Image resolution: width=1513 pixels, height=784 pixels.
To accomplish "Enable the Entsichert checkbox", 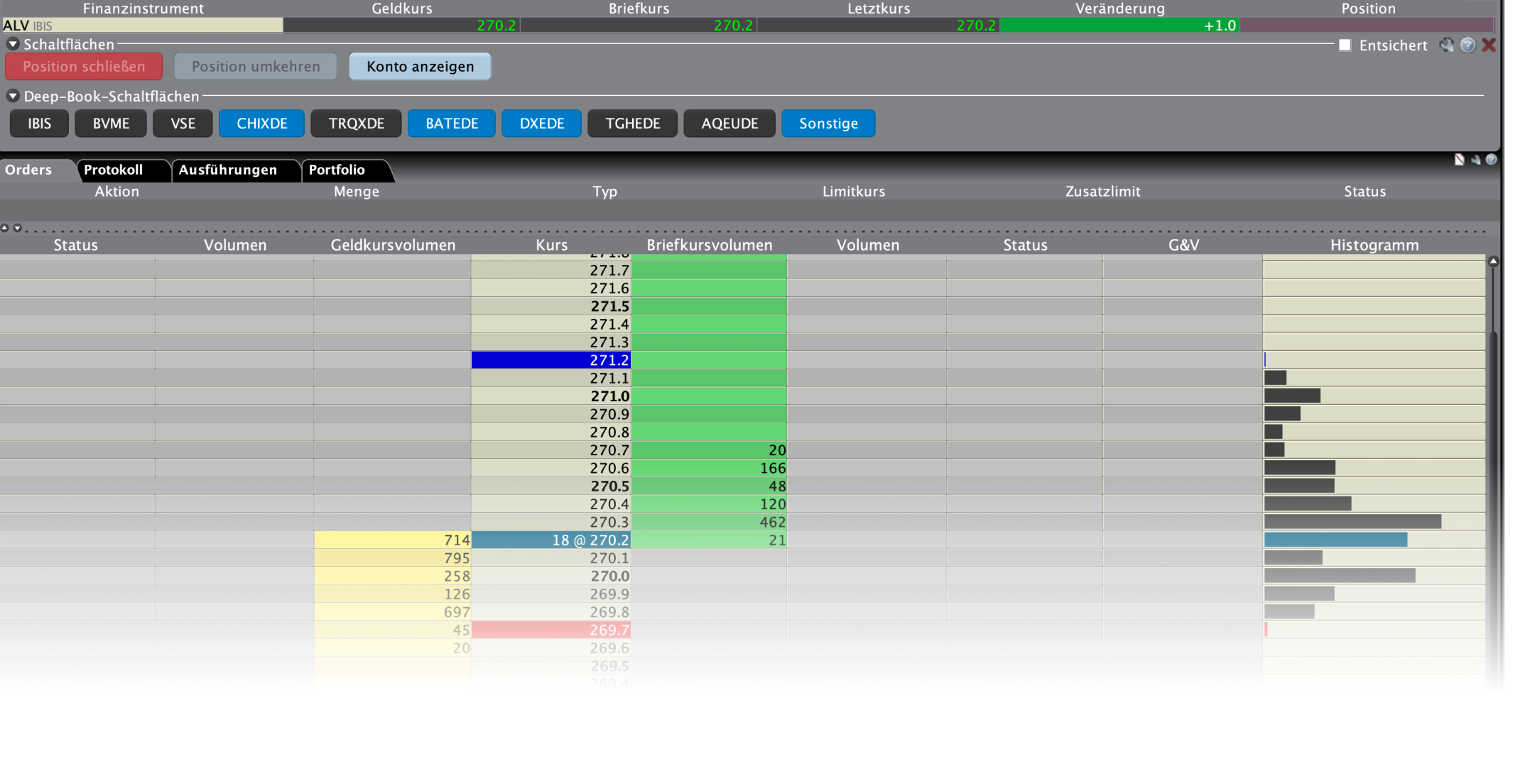I will pos(1345,45).
